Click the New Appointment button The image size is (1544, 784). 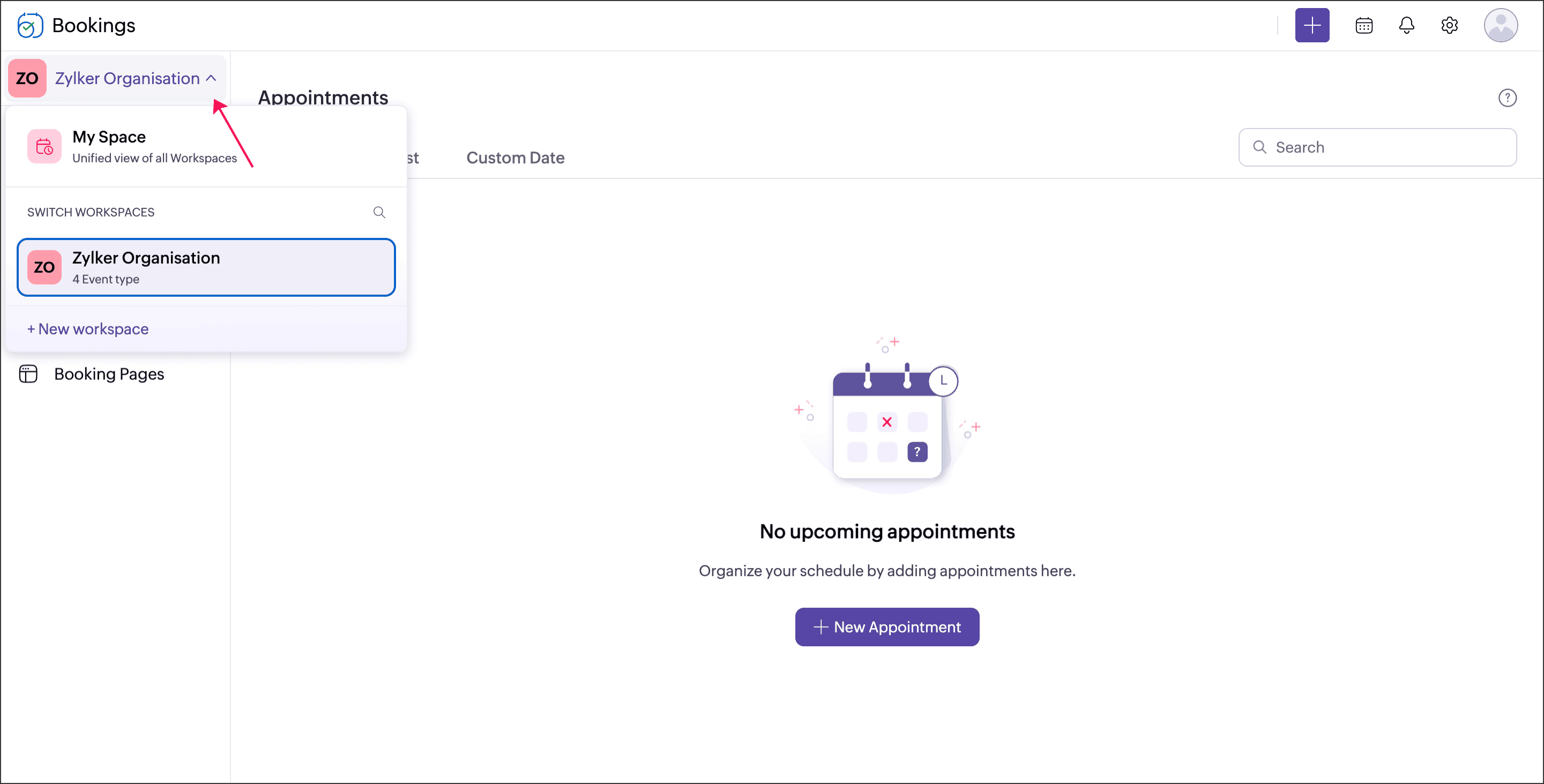886,627
